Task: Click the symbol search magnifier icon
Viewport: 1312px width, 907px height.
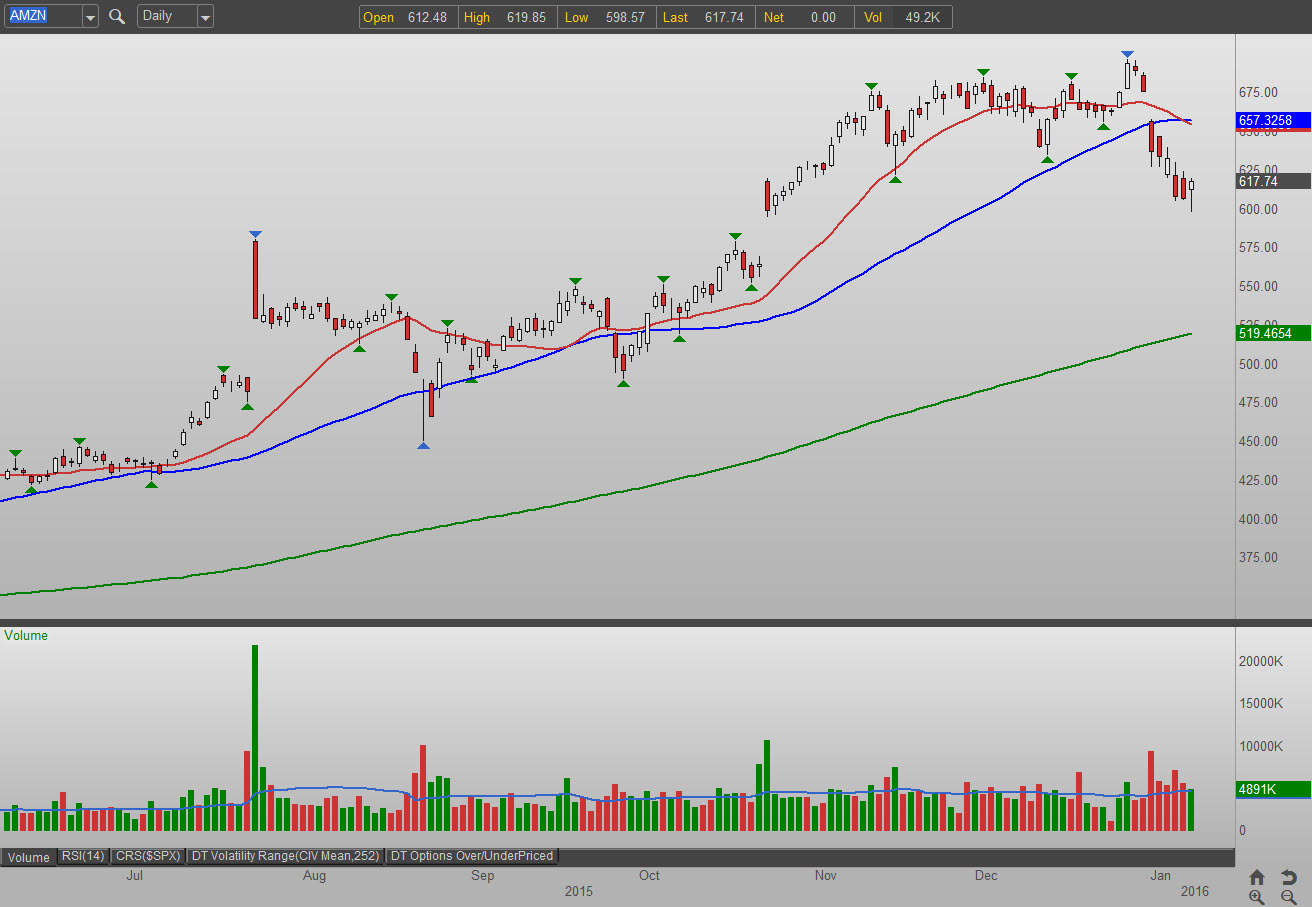Action: click(x=117, y=17)
